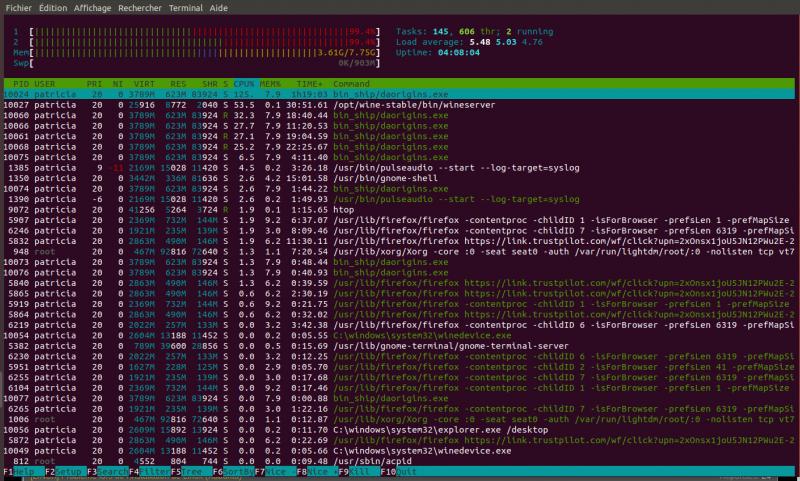The width and height of the screenshot is (800, 481).
Task: Sort by the PID column header
Action: (x=21, y=84)
